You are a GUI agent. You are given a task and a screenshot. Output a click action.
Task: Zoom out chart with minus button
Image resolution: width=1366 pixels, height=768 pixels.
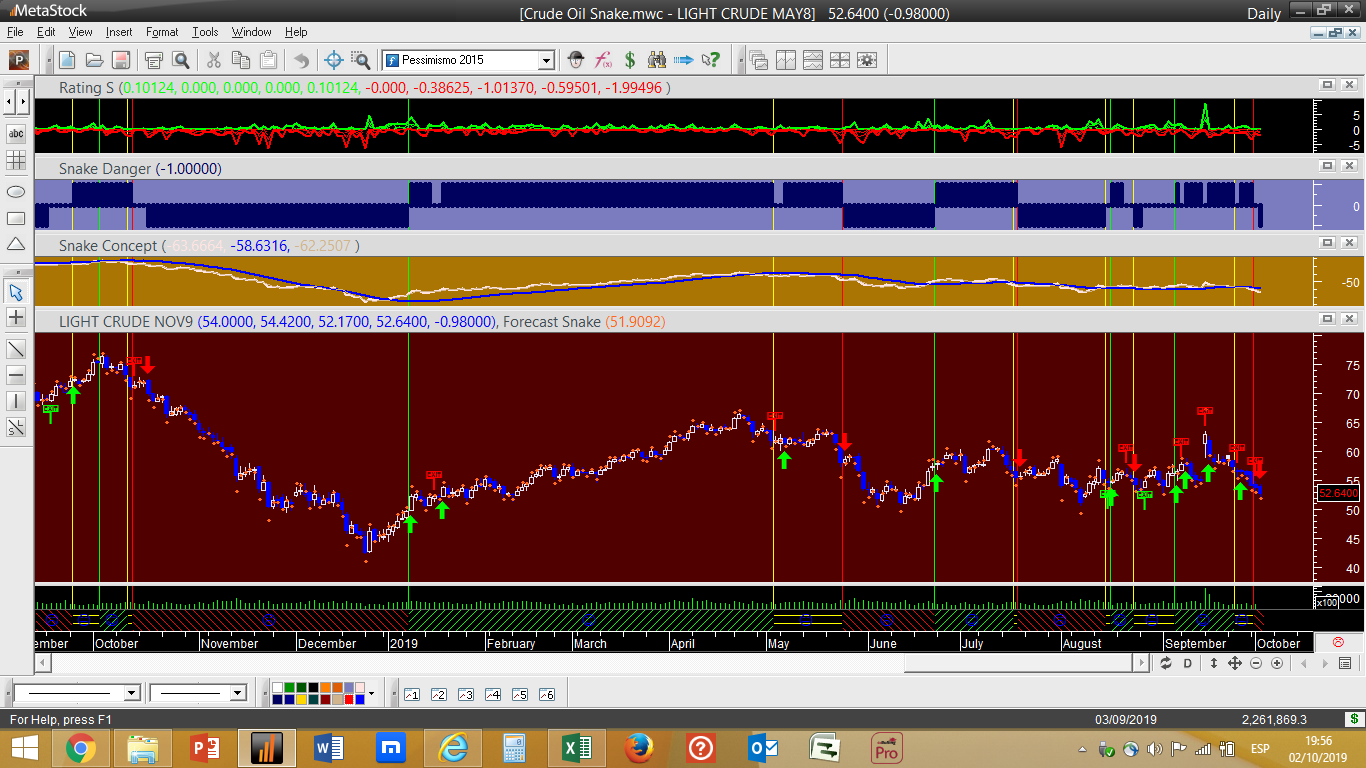tap(1256, 664)
